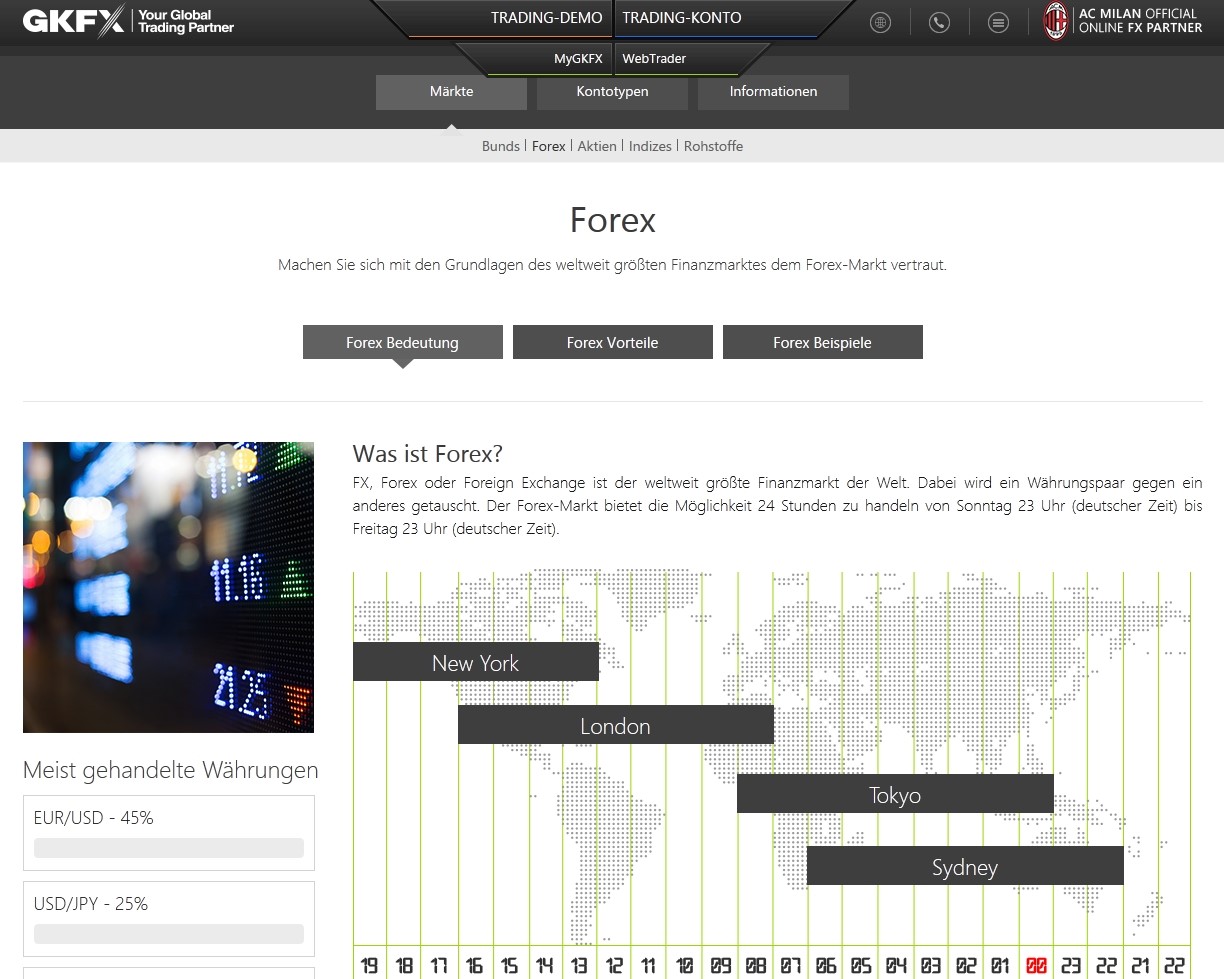Click the 12 hour marker
Image resolution: width=1224 pixels, height=979 pixels.
point(614,965)
